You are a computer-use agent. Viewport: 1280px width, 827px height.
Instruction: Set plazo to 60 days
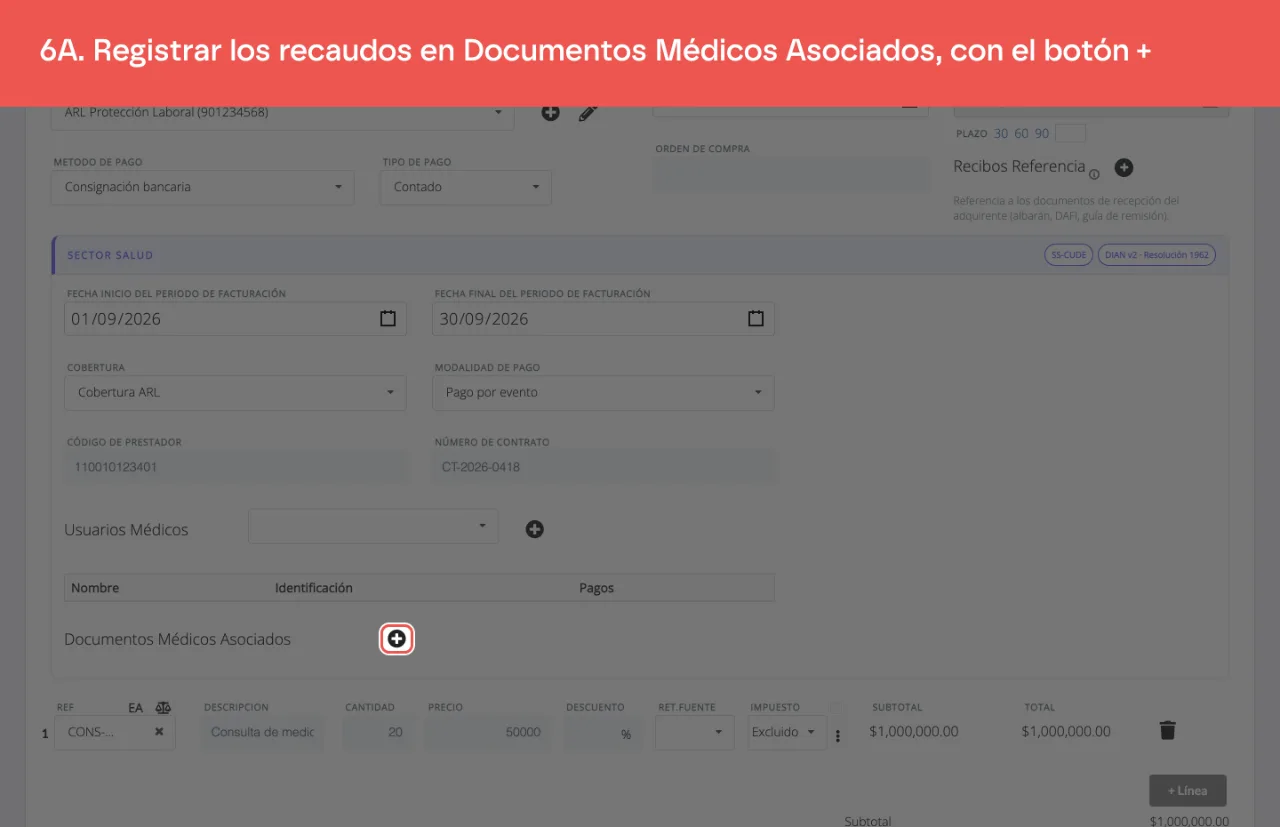1021,133
